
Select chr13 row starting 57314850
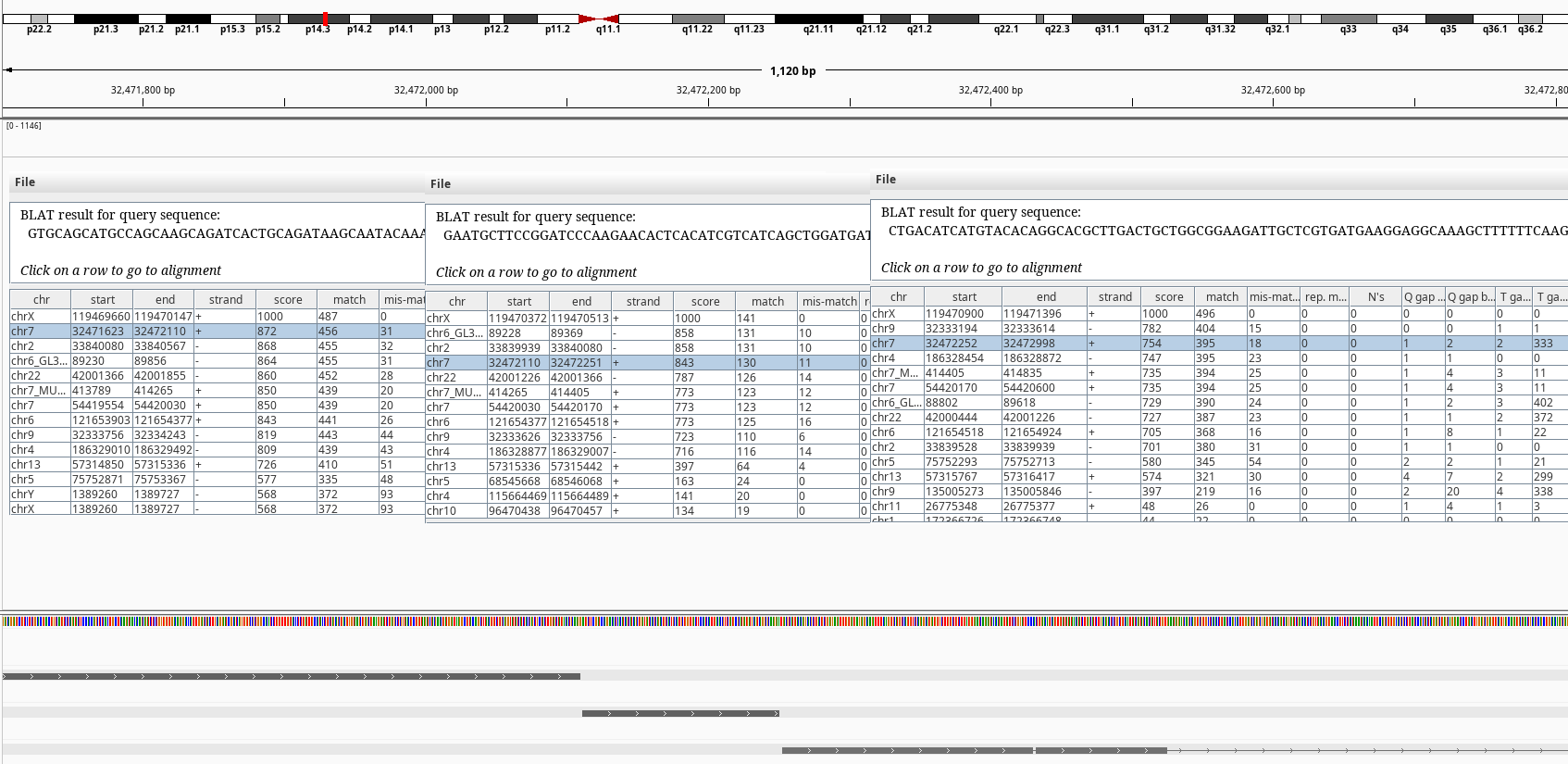coord(217,464)
